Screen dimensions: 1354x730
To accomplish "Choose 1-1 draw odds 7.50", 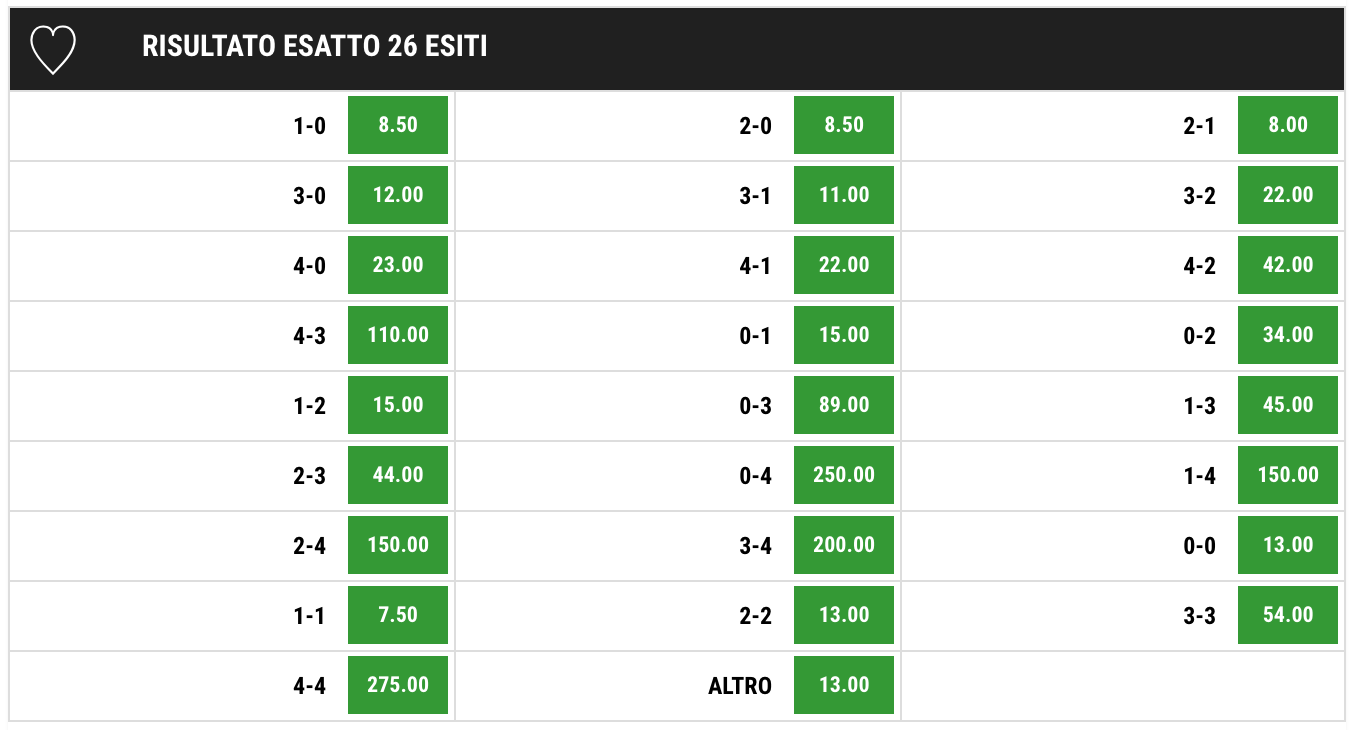I will (398, 615).
